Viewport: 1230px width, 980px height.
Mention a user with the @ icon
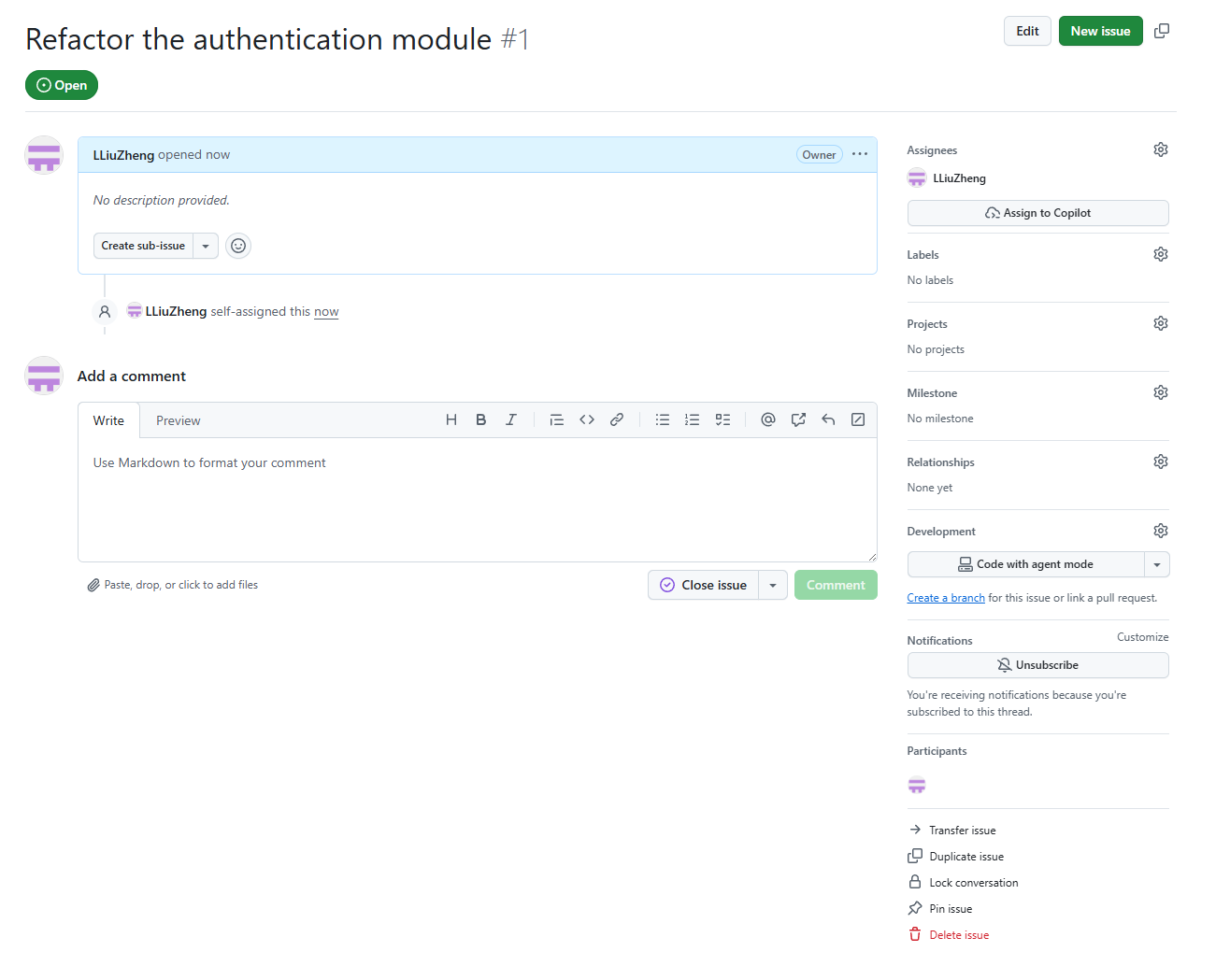767,419
